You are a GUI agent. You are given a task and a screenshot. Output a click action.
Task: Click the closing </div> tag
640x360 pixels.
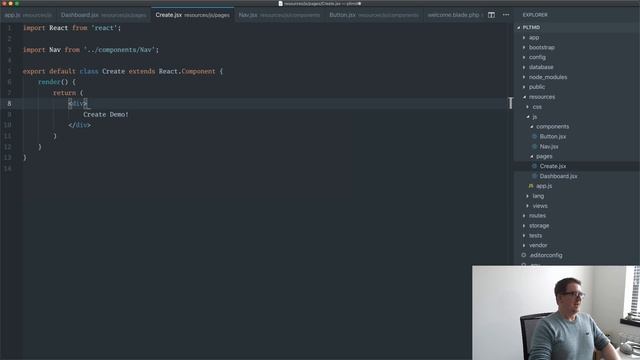(80, 125)
